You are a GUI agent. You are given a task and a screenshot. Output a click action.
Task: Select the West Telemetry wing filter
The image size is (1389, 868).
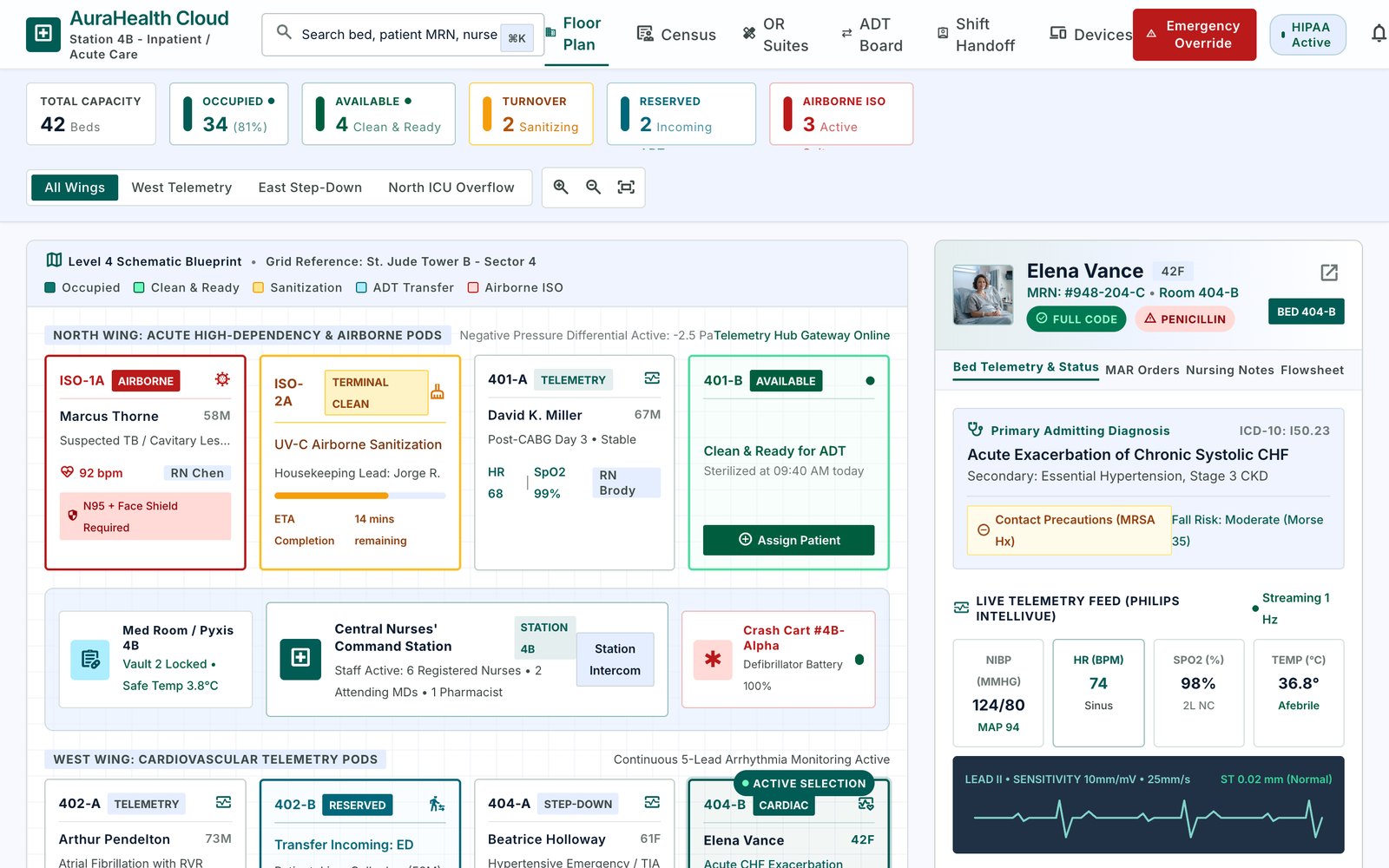pyautogui.click(x=181, y=187)
